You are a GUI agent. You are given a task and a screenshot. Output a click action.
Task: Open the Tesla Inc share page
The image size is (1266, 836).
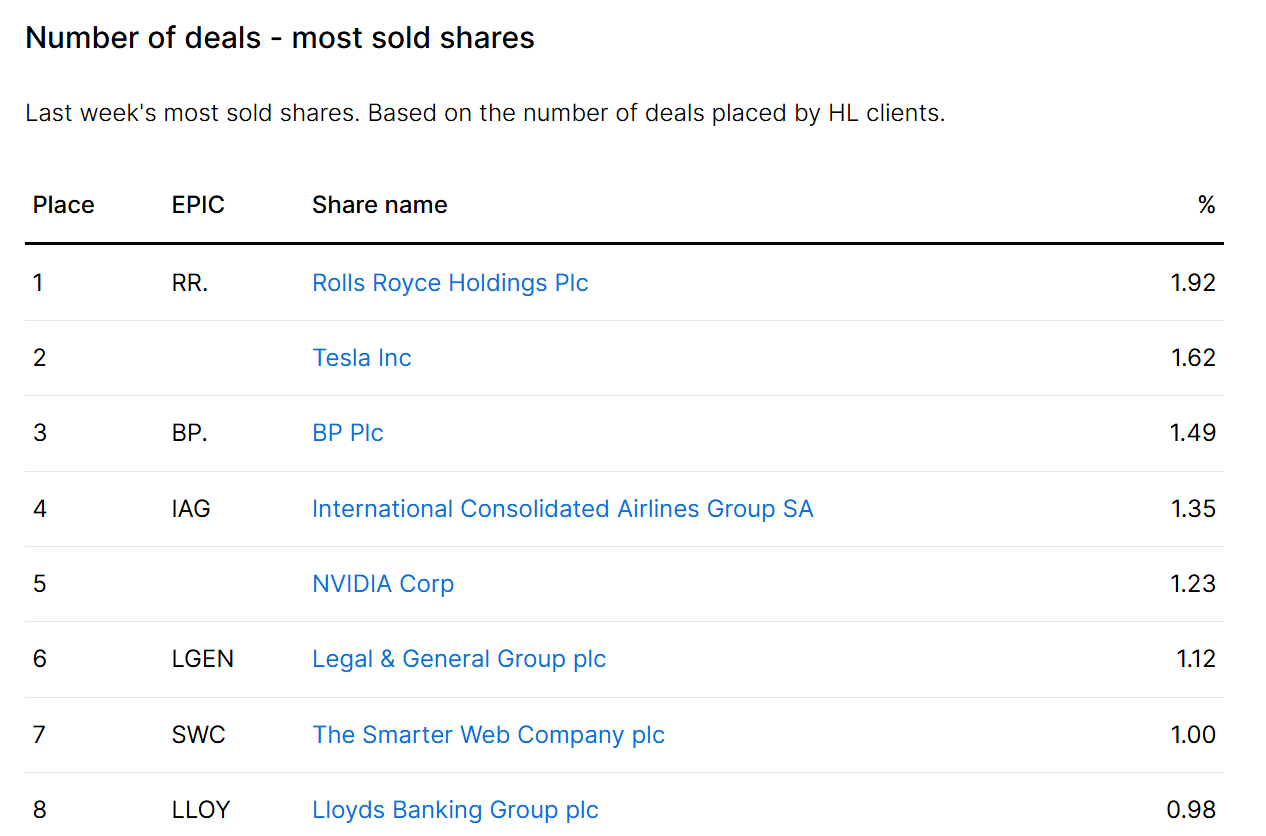click(362, 358)
